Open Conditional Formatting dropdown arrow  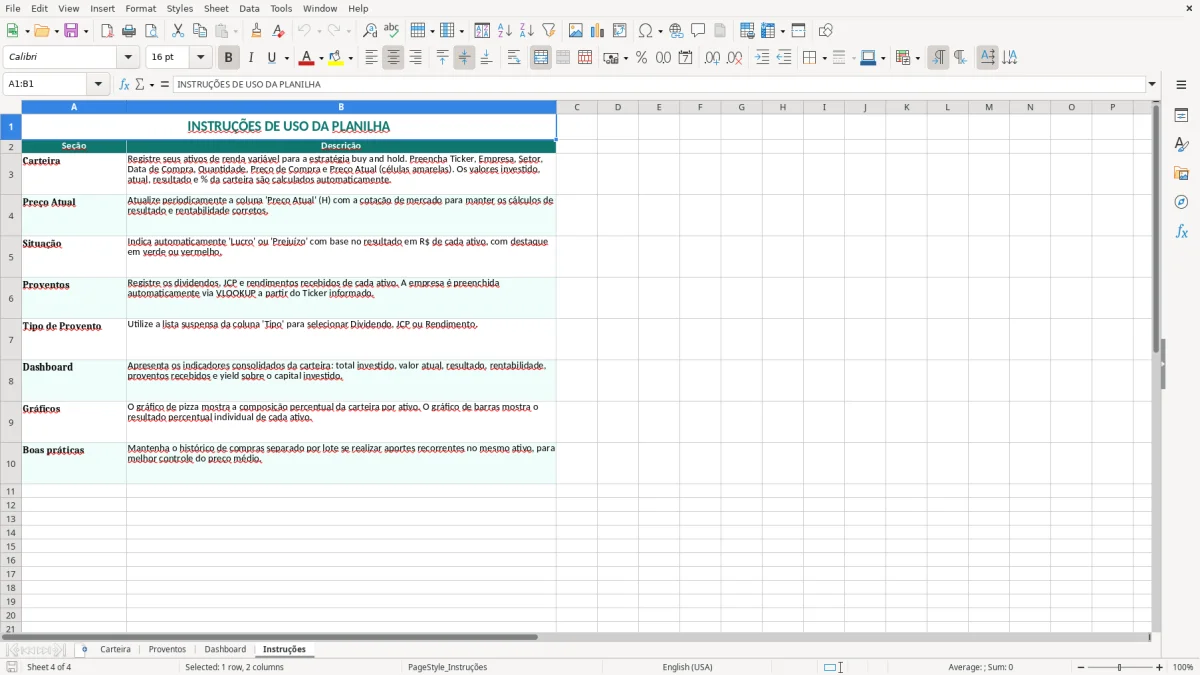[918, 58]
